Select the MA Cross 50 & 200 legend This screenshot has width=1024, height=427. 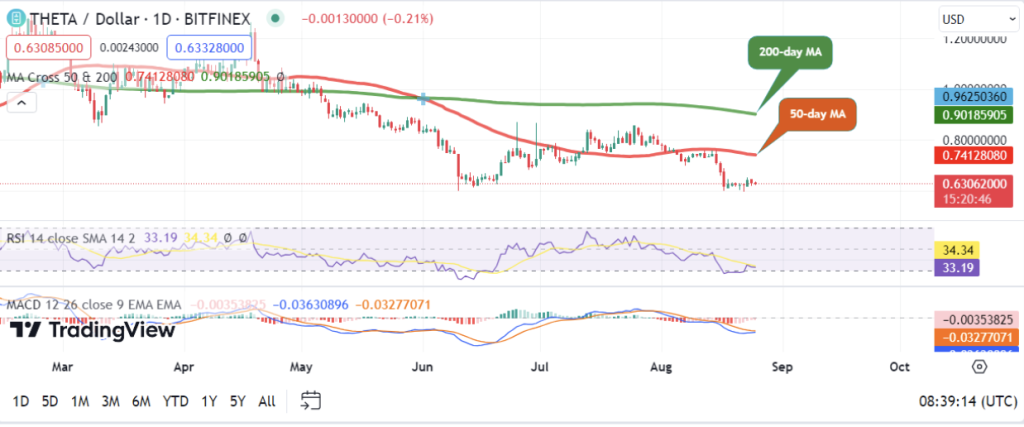pyautogui.click(x=62, y=77)
